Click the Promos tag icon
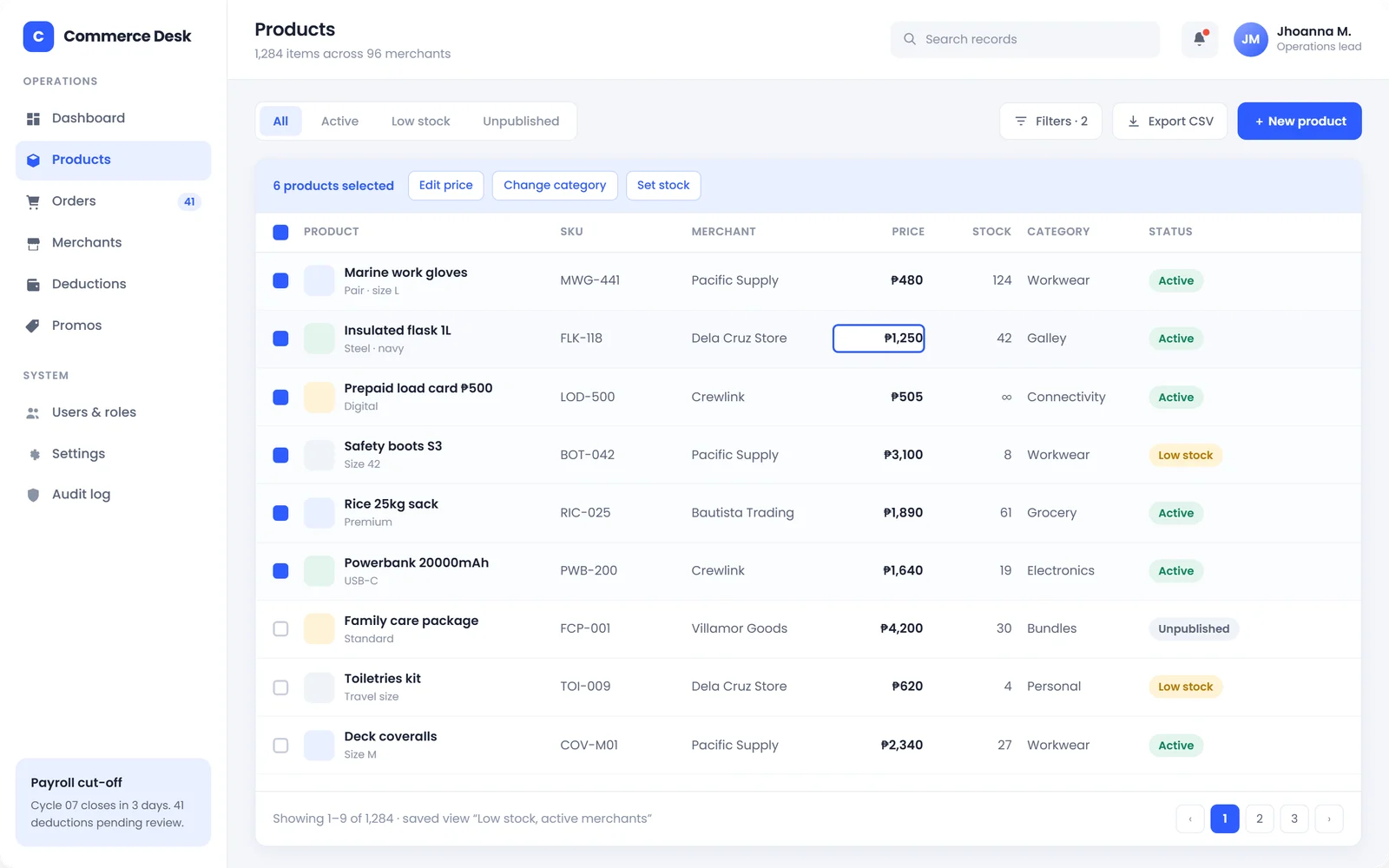The height and width of the screenshot is (868, 1389). point(33,325)
